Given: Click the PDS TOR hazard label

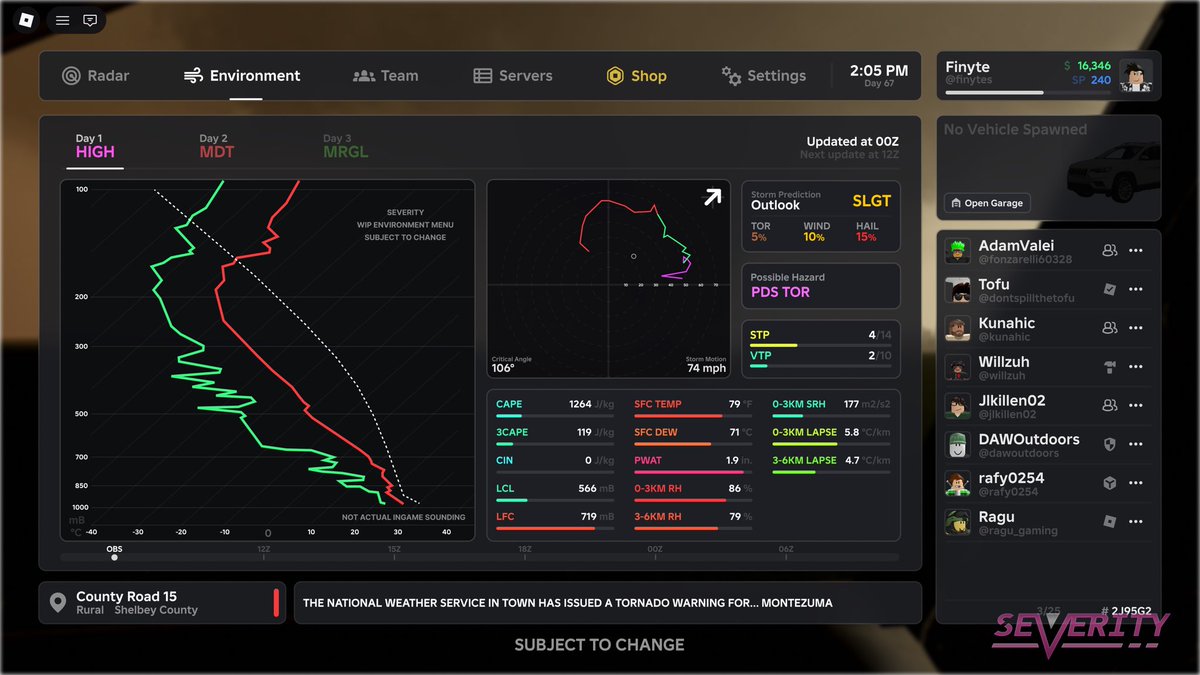Looking at the screenshot, I should coord(780,293).
